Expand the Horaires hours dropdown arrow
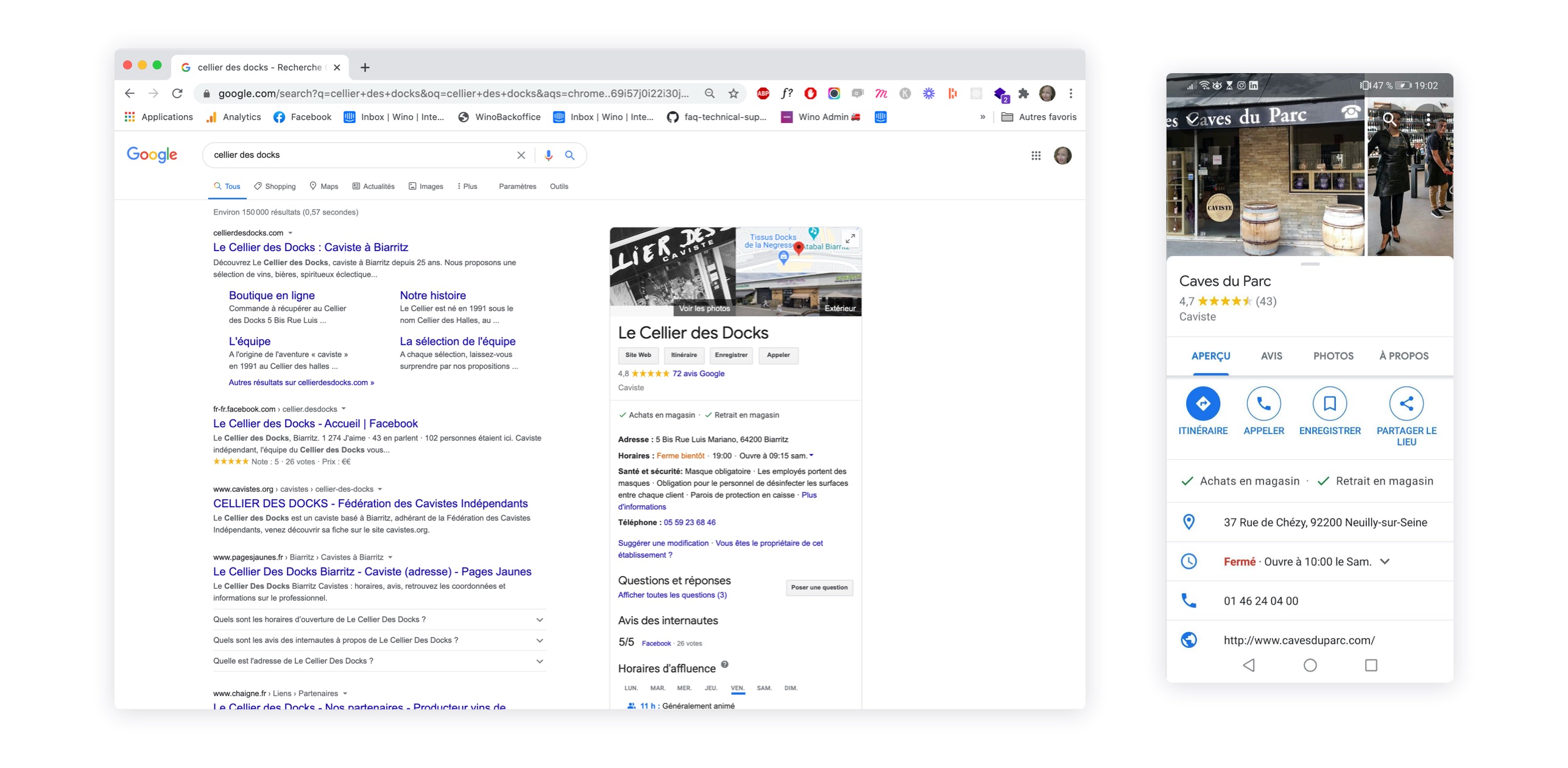 (x=811, y=455)
